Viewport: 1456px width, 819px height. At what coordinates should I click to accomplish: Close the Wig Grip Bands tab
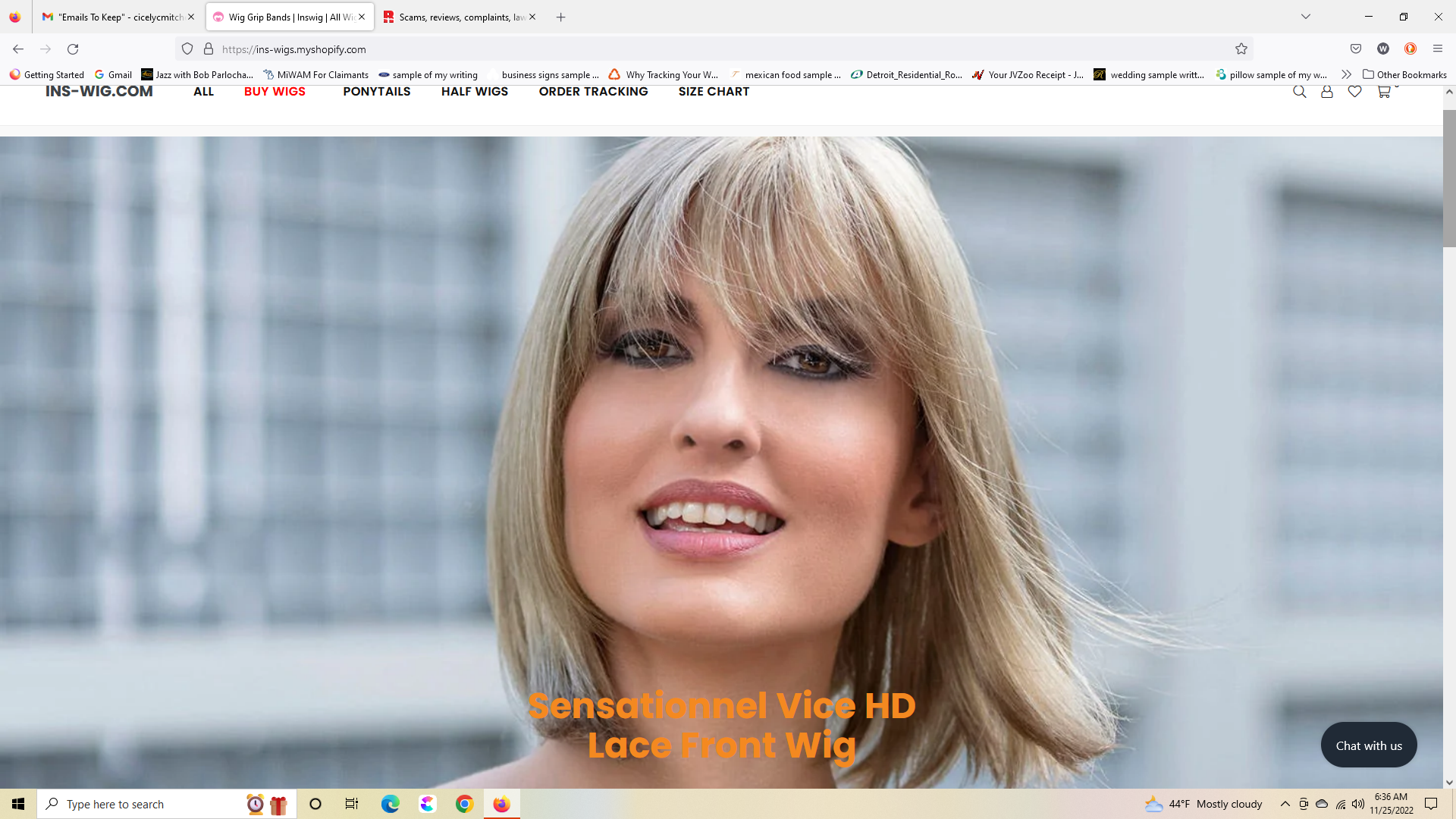[x=362, y=17]
